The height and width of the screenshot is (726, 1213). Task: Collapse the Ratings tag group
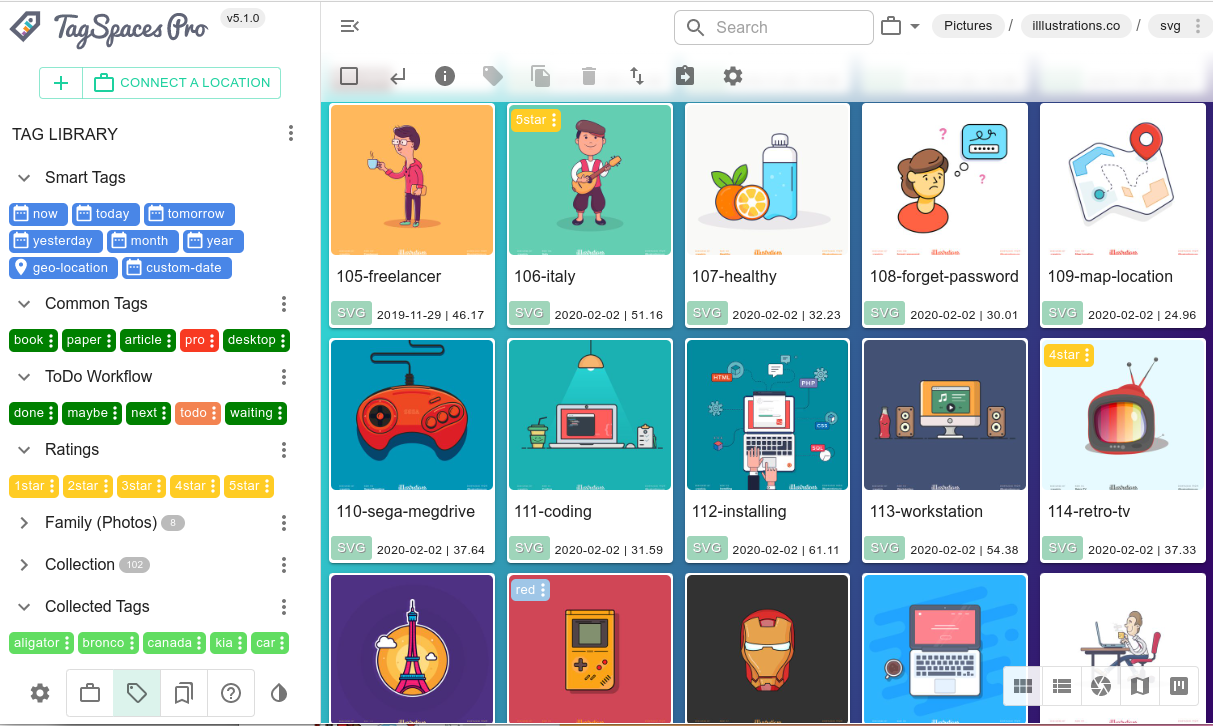24,450
